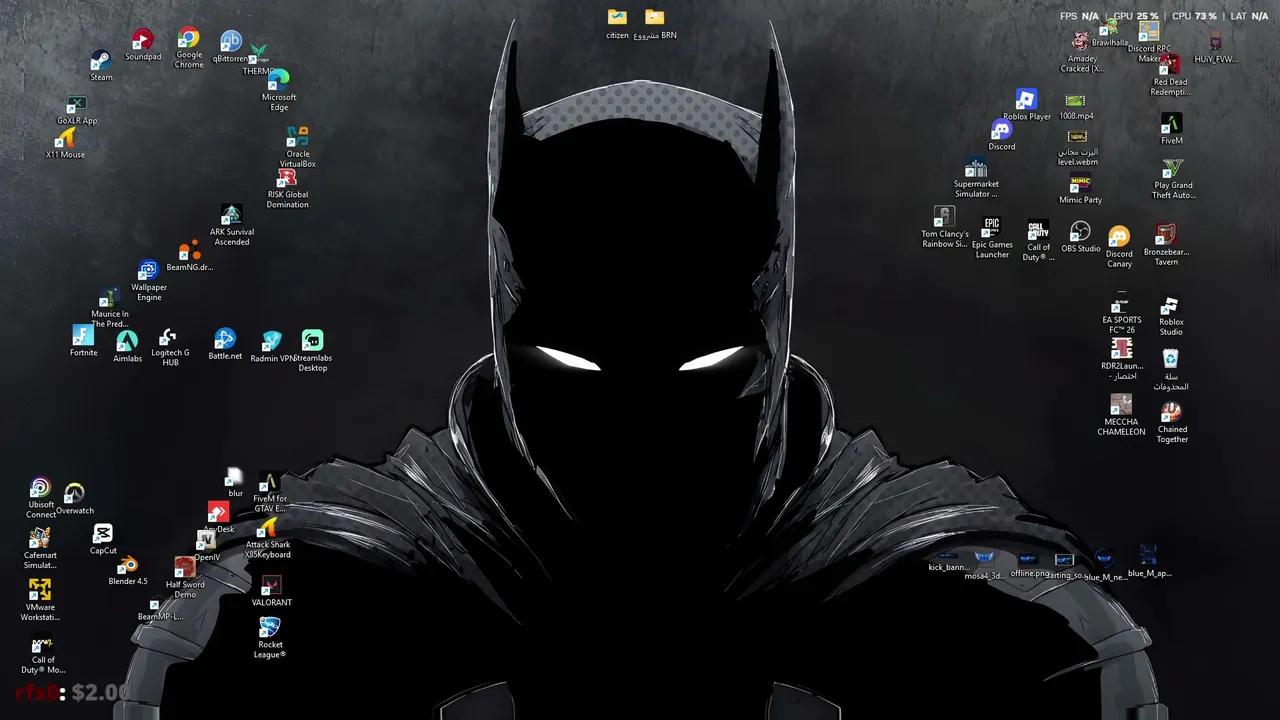
Task: Open Wallpaper Engine icon
Action: (149, 280)
